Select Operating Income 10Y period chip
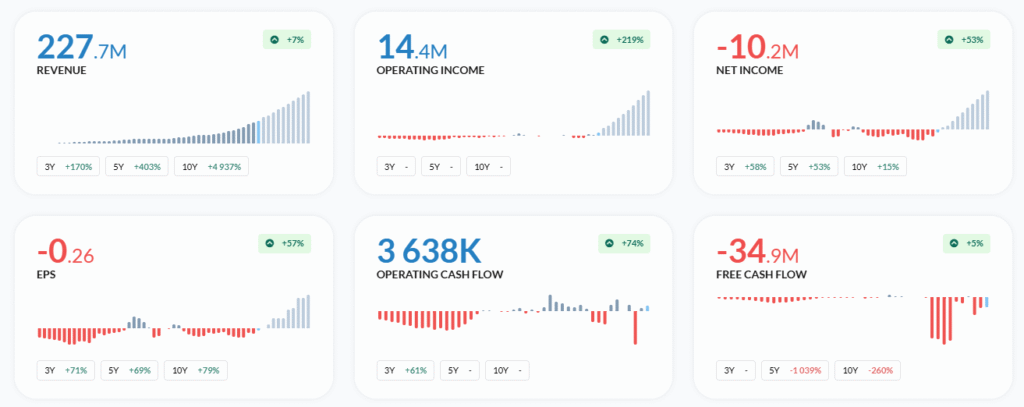1024x407 pixels. 488,167
